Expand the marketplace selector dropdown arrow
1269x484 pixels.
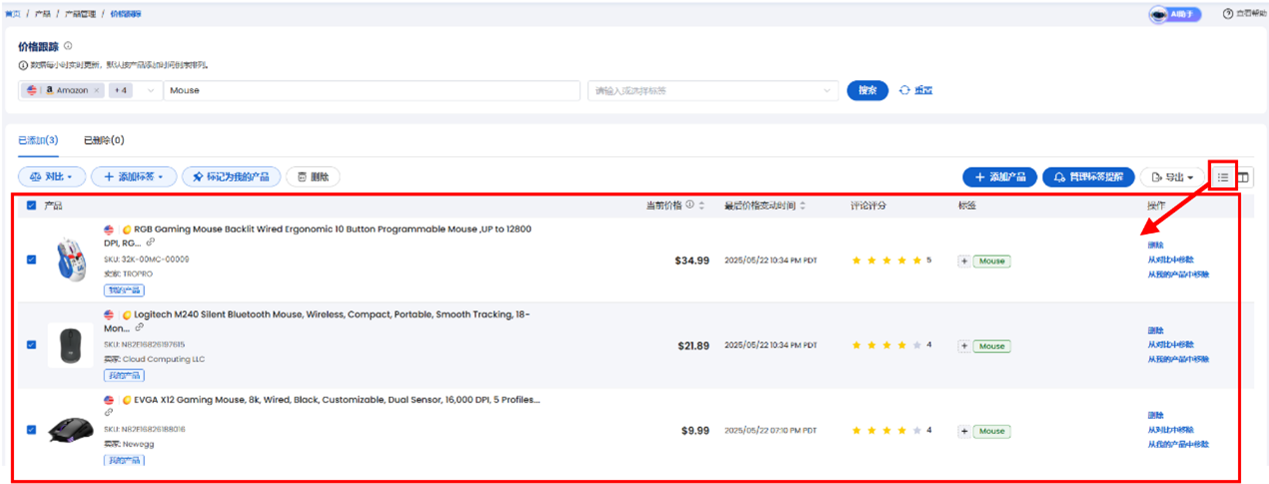151,90
